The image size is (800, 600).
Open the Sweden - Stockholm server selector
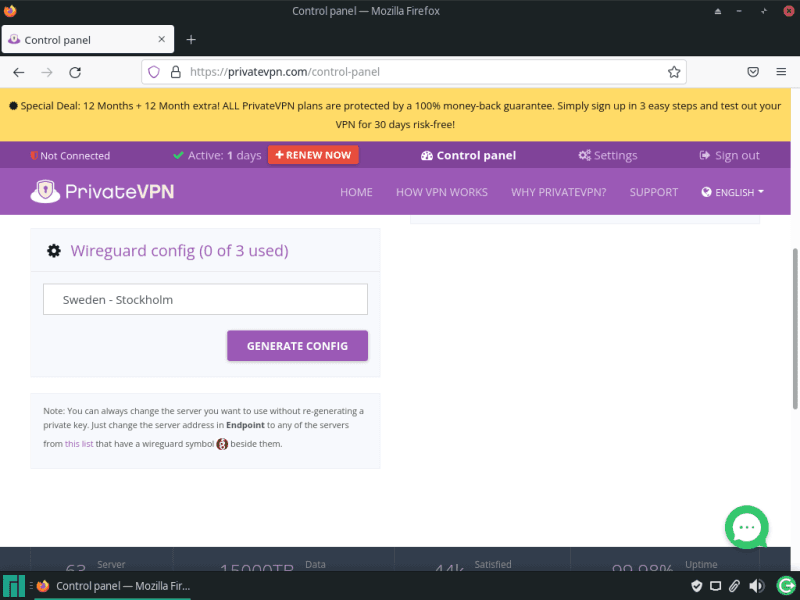tap(205, 299)
